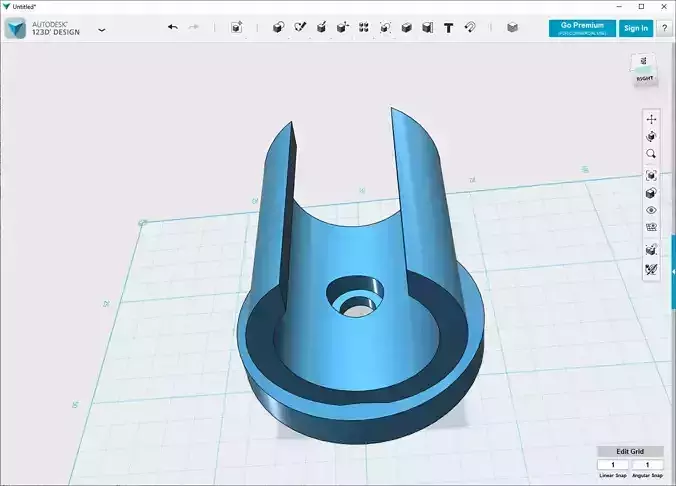
Task: Open the Modify tool menu
Action: [343, 28]
